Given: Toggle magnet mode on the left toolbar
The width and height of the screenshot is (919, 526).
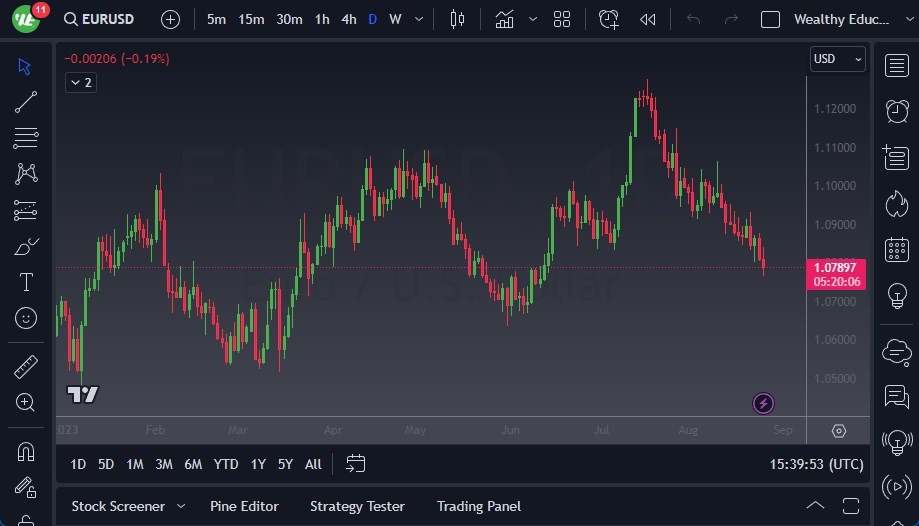Looking at the screenshot, I should 26,451.
